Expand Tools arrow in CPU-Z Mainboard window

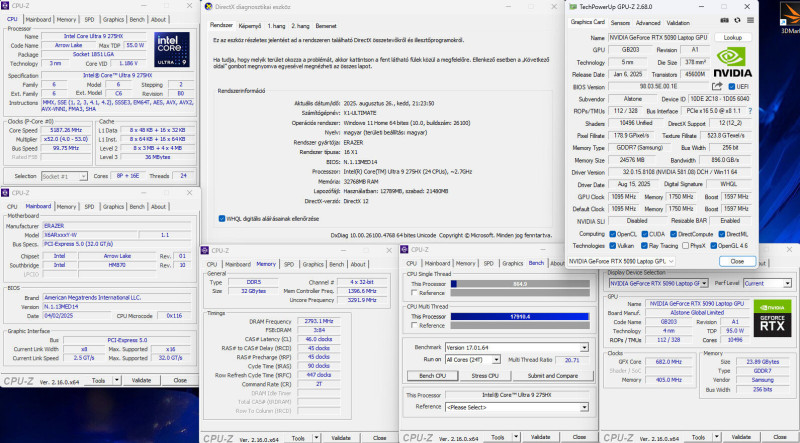(117, 380)
